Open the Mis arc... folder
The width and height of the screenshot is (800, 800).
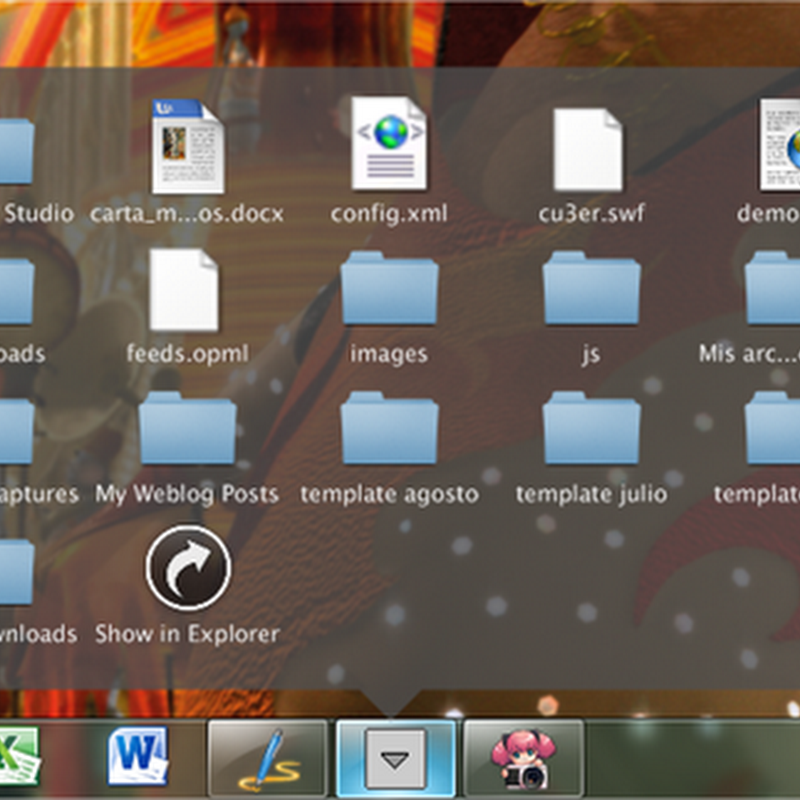[x=775, y=289]
